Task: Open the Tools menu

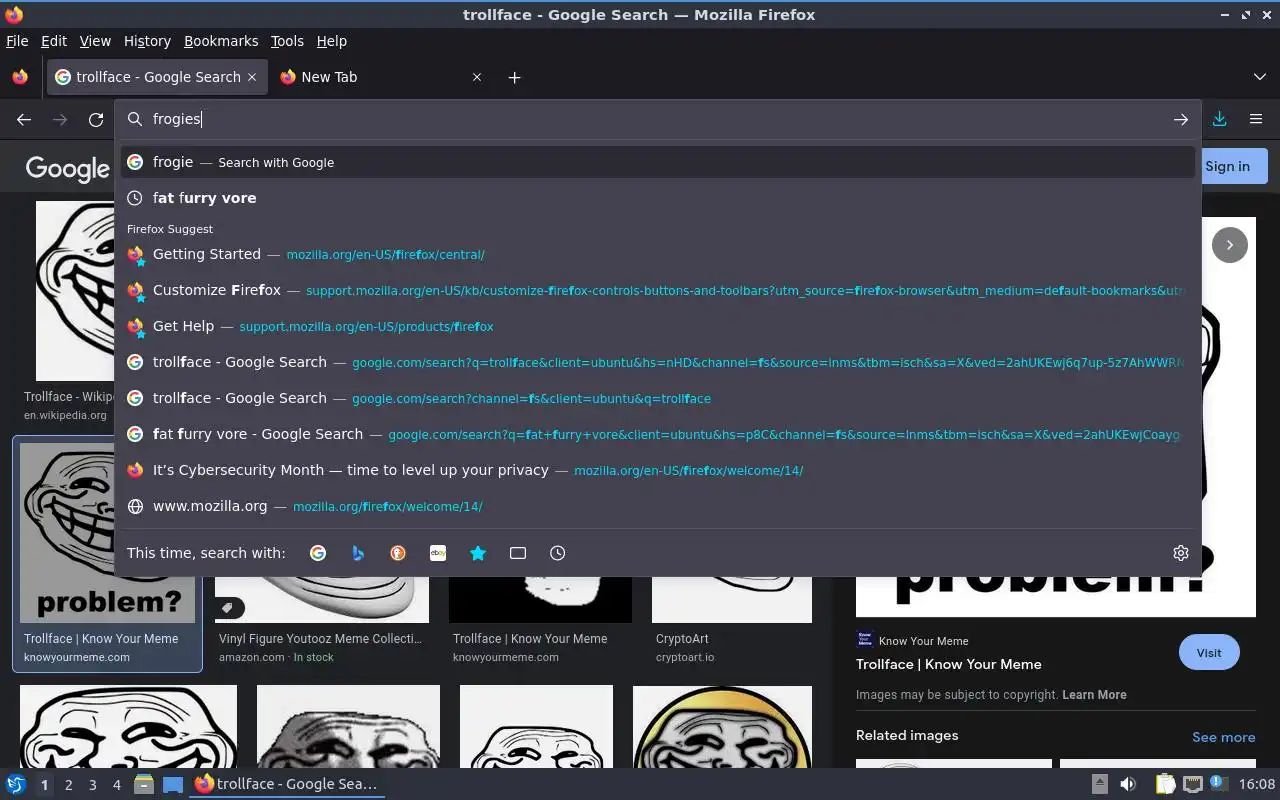Action: pyautogui.click(x=287, y=41)
